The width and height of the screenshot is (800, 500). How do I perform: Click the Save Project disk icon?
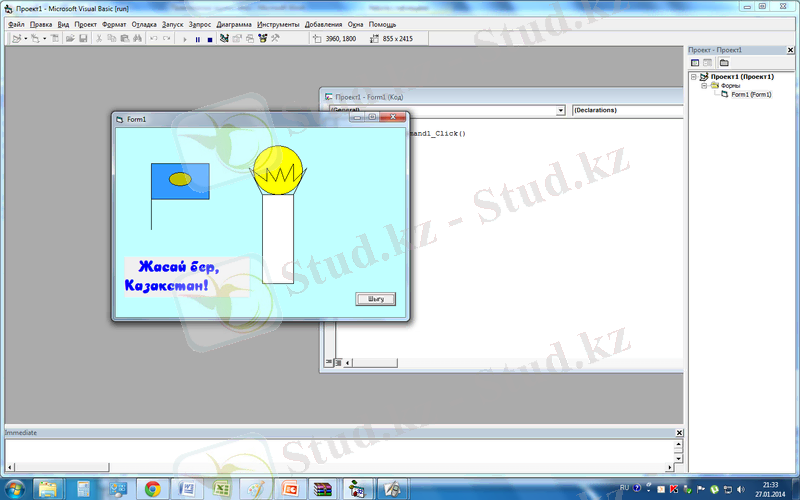(x=84, y=39)
